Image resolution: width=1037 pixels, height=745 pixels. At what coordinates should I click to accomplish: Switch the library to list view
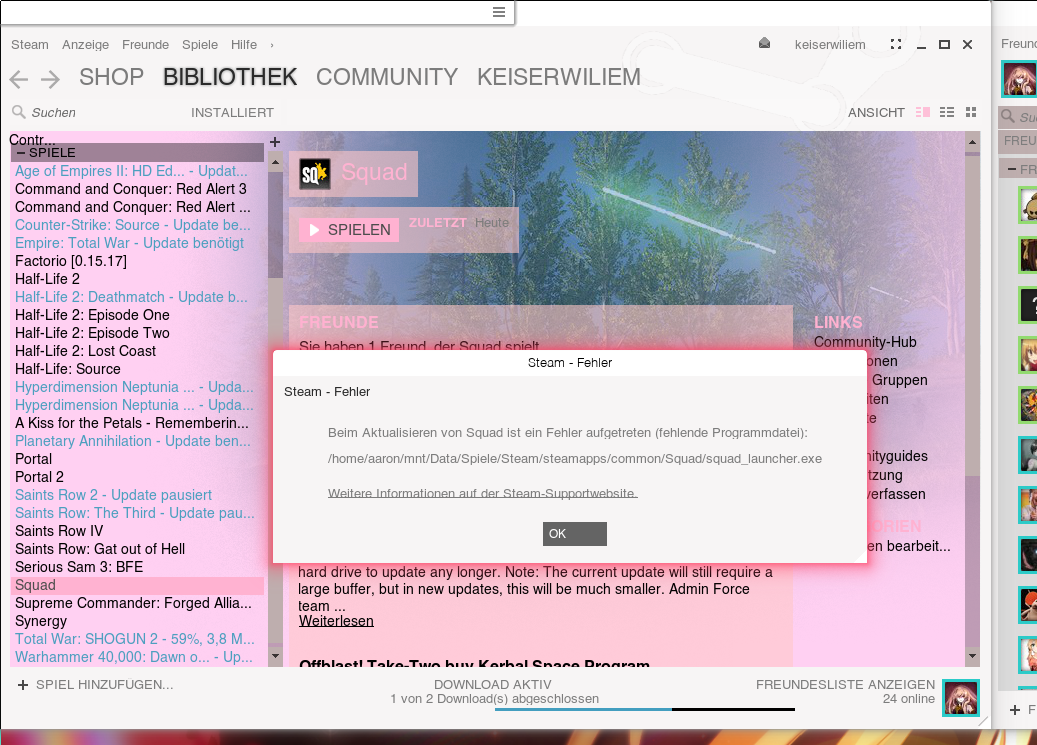(x=947, y=112)
